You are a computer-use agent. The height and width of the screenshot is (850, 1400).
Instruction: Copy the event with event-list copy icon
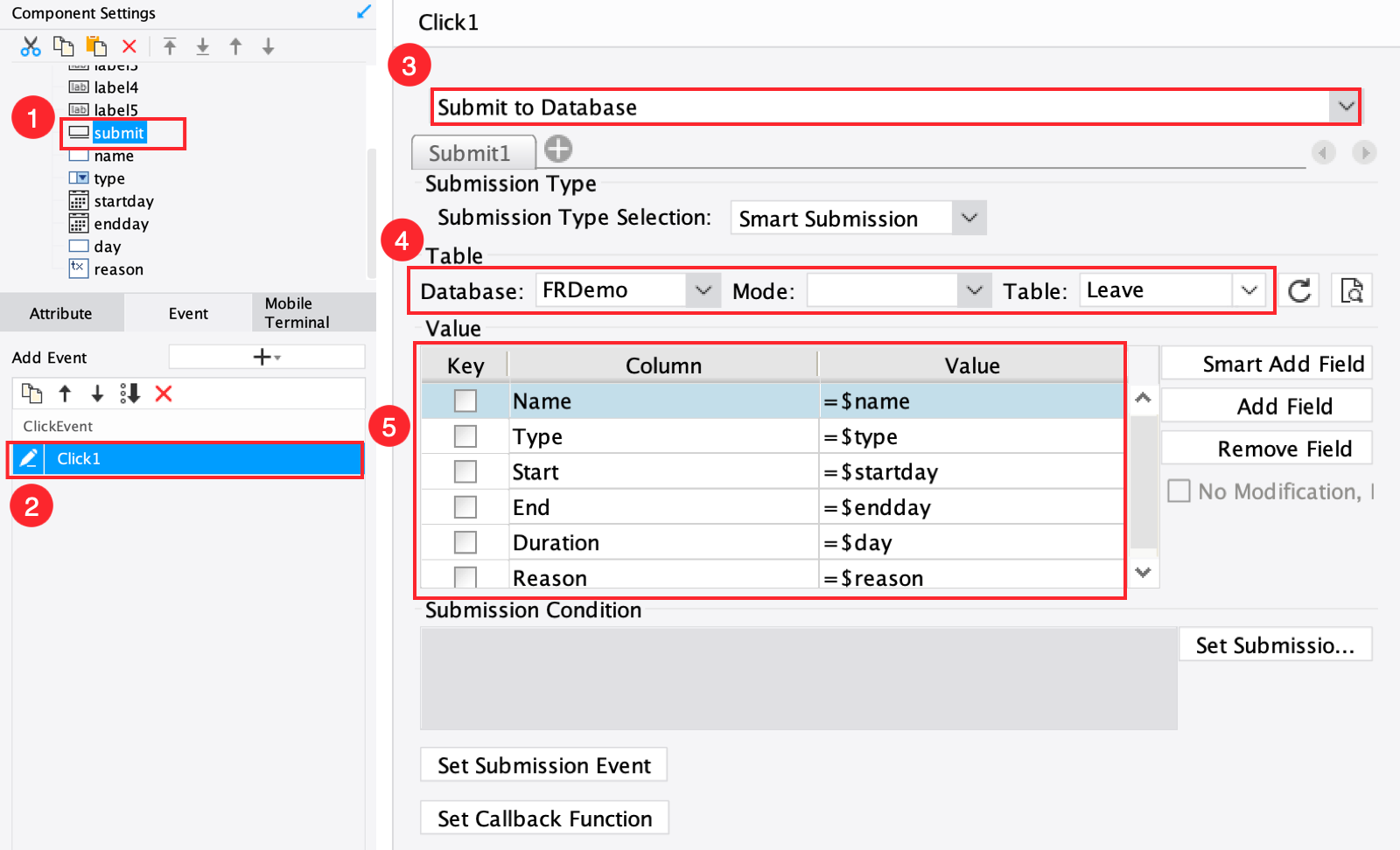pyautogui.click(x=31, y=394)
